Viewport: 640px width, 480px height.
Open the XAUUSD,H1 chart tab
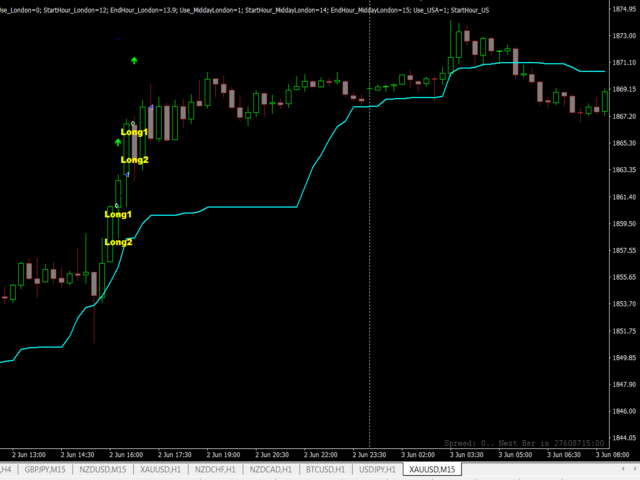click(160, 469)
